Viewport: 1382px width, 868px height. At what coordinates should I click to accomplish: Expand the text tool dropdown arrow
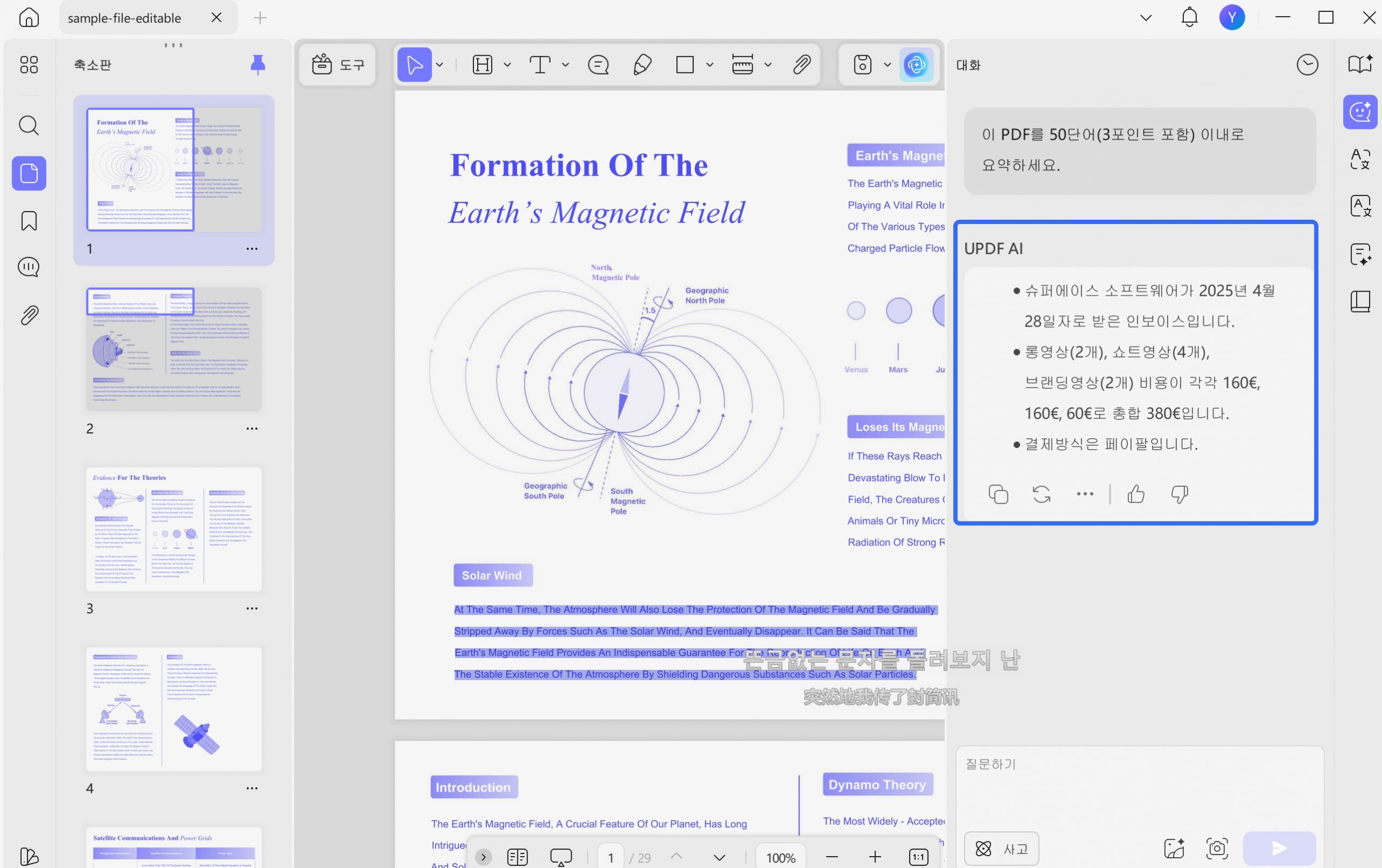pyautogui.click(x=565, y=65)
